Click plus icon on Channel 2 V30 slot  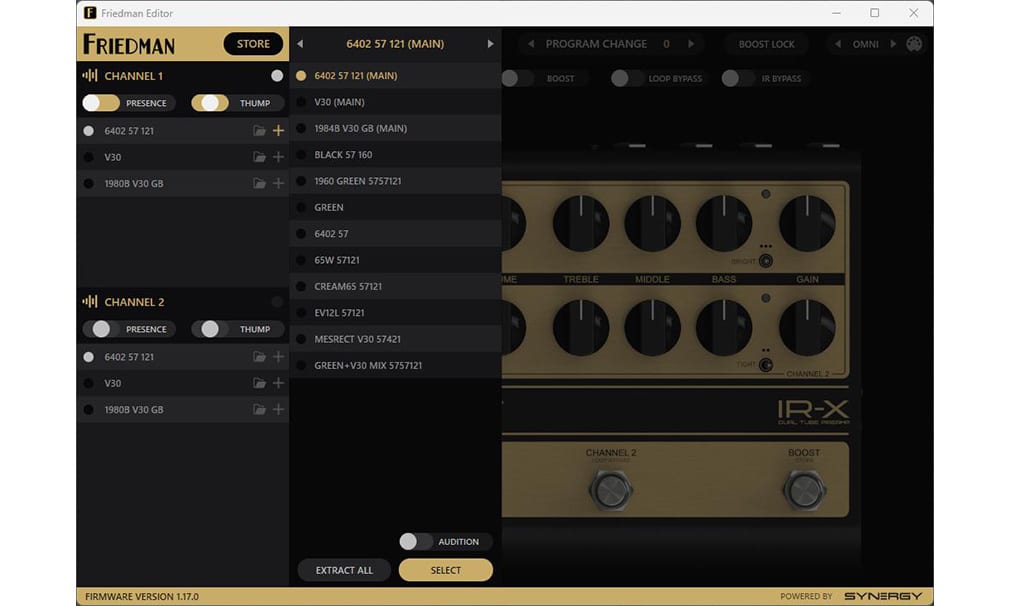(278, 383)
